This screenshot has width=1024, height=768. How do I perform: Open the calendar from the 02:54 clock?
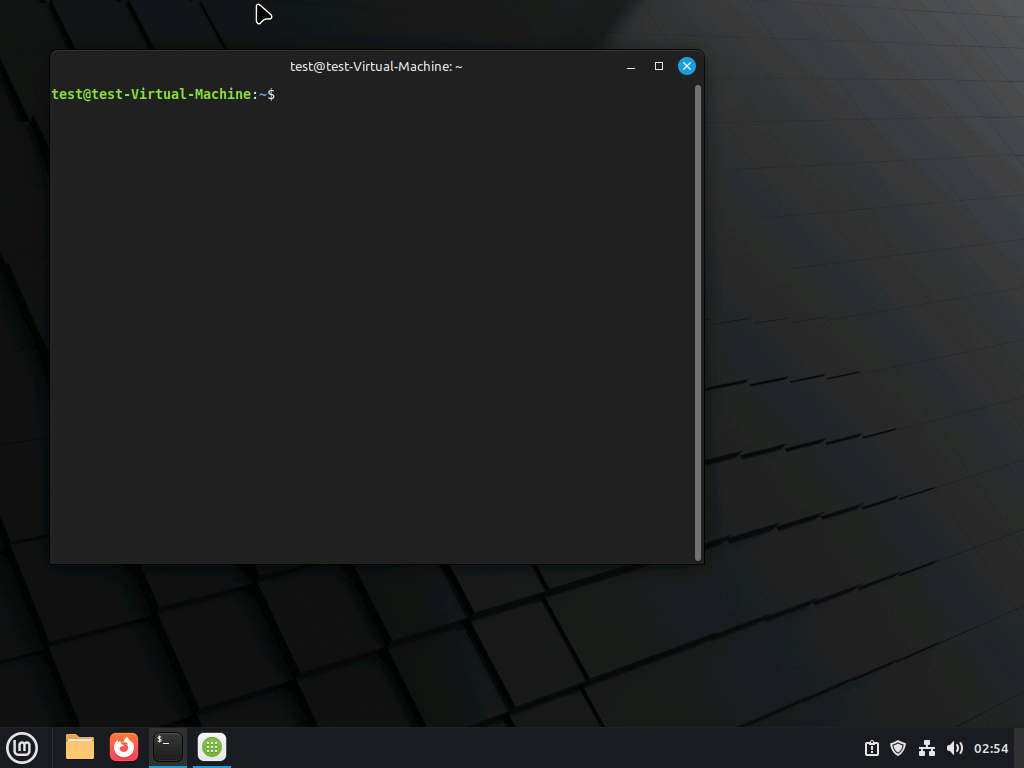tap(991, 748)
